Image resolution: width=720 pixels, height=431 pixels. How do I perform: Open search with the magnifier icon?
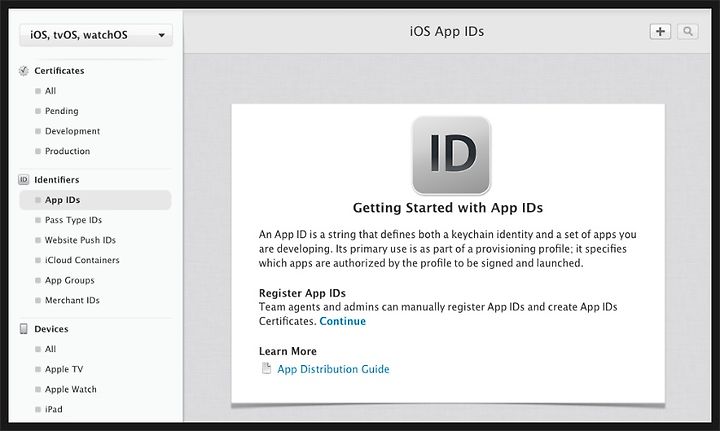click(x=687, y=31)
